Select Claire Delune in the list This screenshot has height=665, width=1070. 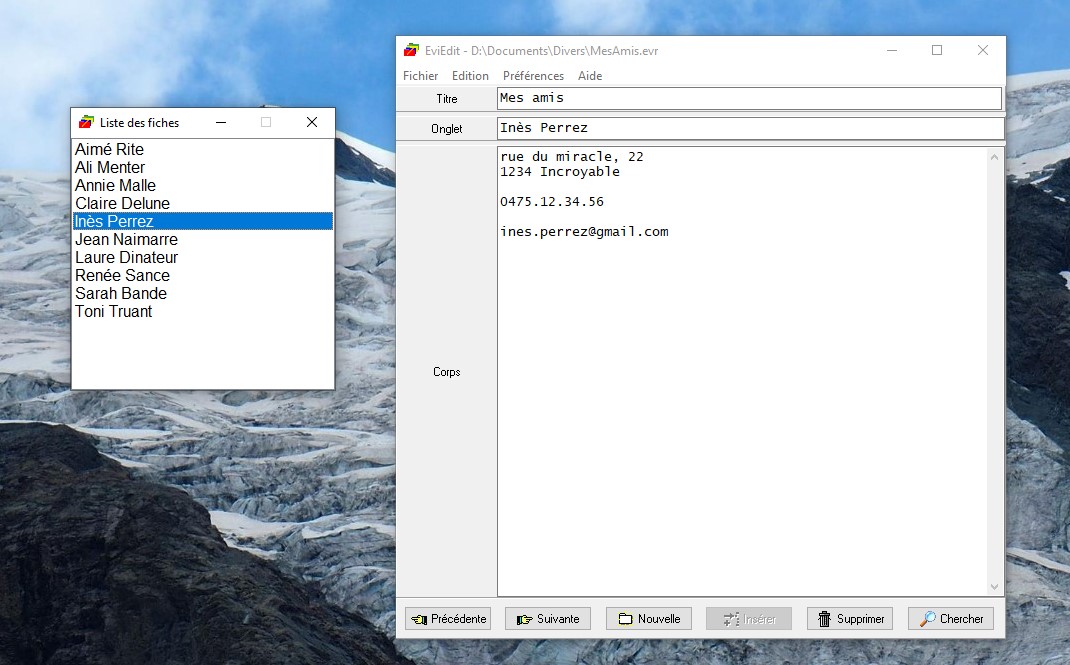pyautogui.click(x=122, y=203)
